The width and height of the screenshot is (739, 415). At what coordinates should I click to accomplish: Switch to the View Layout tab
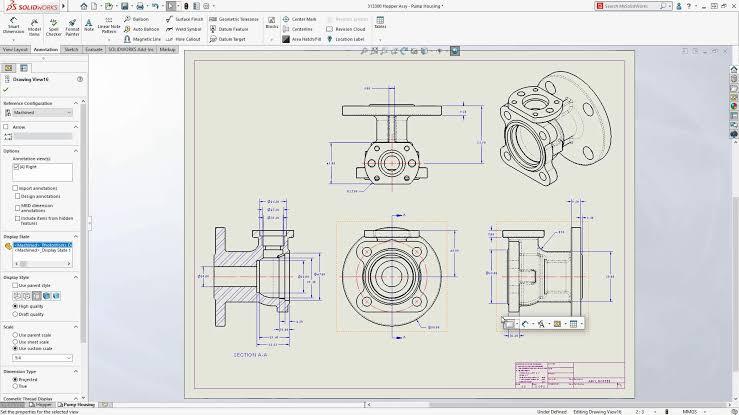pyautogui.click(x=15, y=49)
